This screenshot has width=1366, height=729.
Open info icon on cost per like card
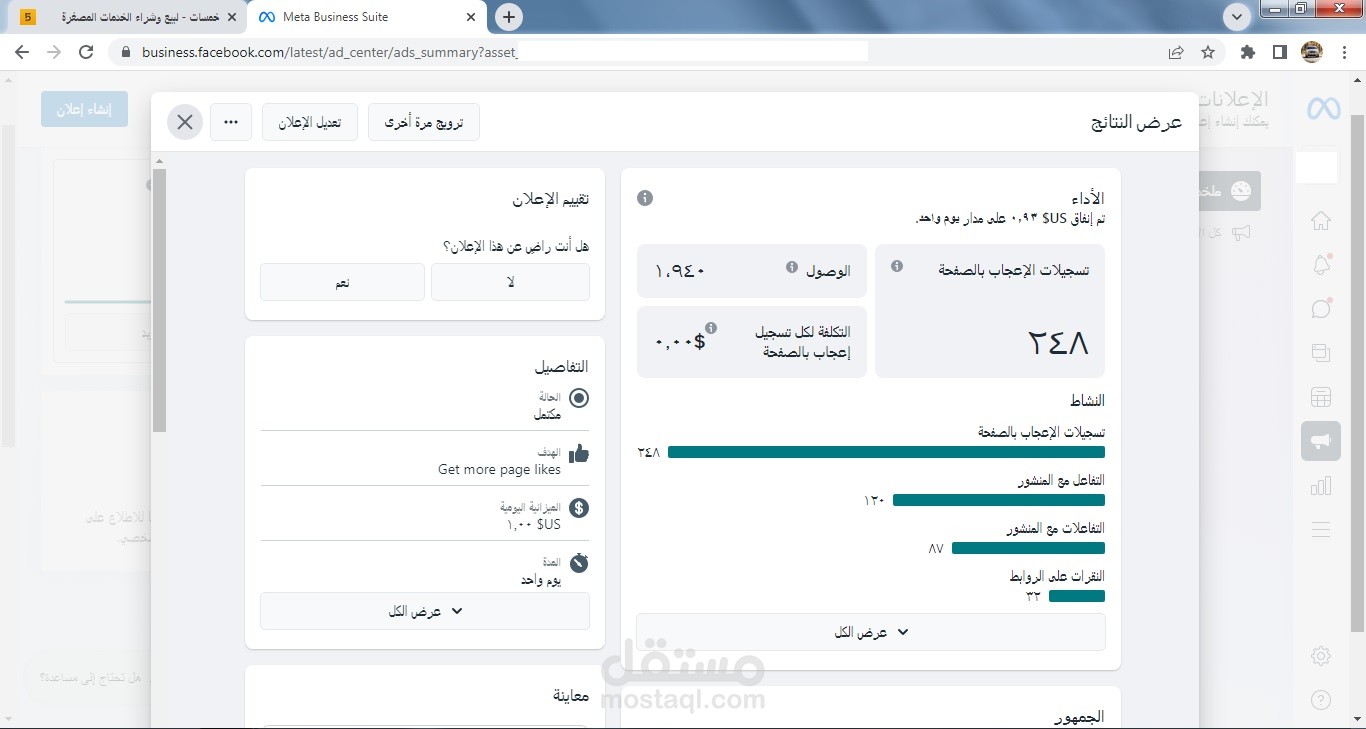pos(711,327)
